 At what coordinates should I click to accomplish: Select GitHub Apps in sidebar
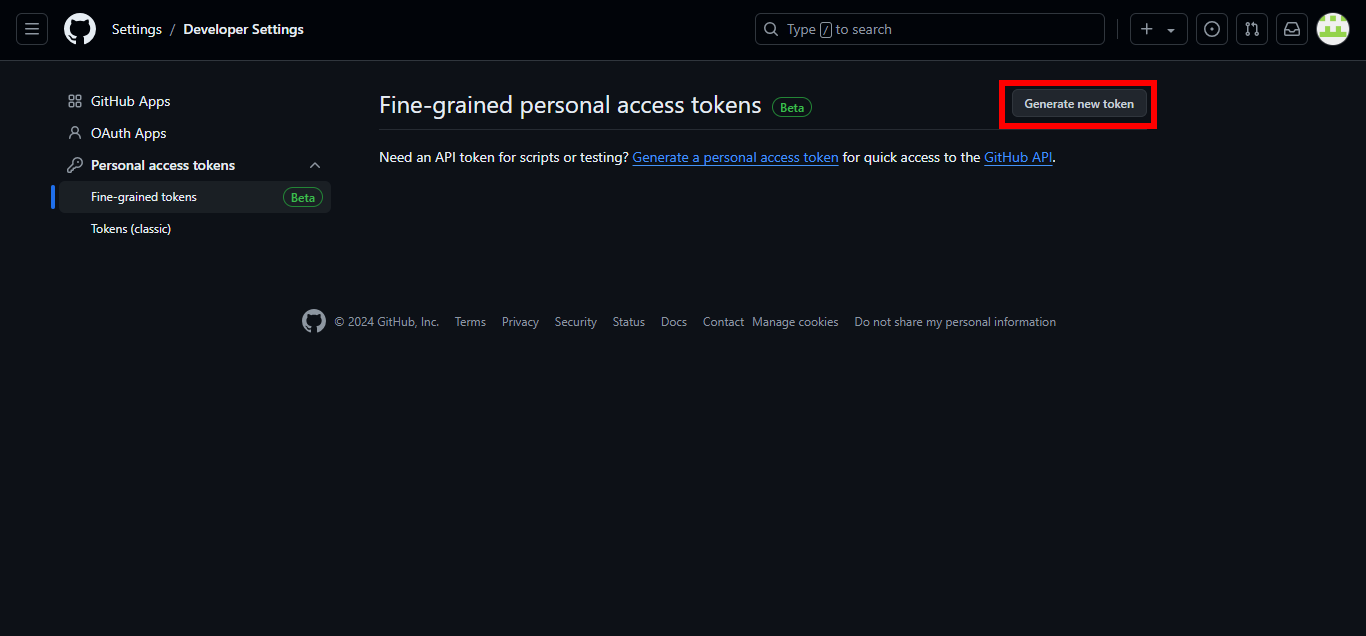[x=130, y=101]
